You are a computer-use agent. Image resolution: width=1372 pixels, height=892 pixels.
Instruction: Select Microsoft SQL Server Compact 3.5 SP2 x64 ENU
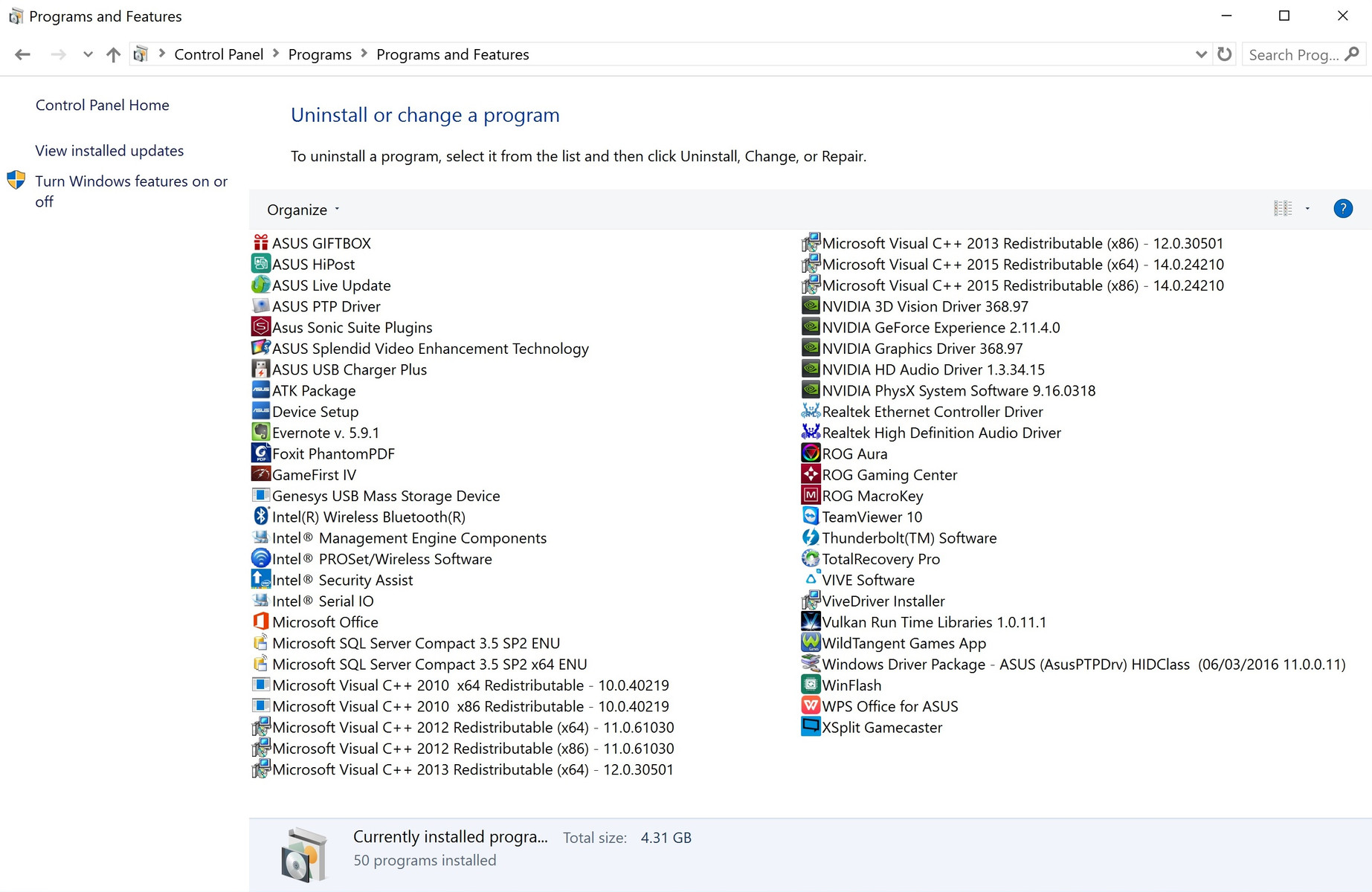419,664
